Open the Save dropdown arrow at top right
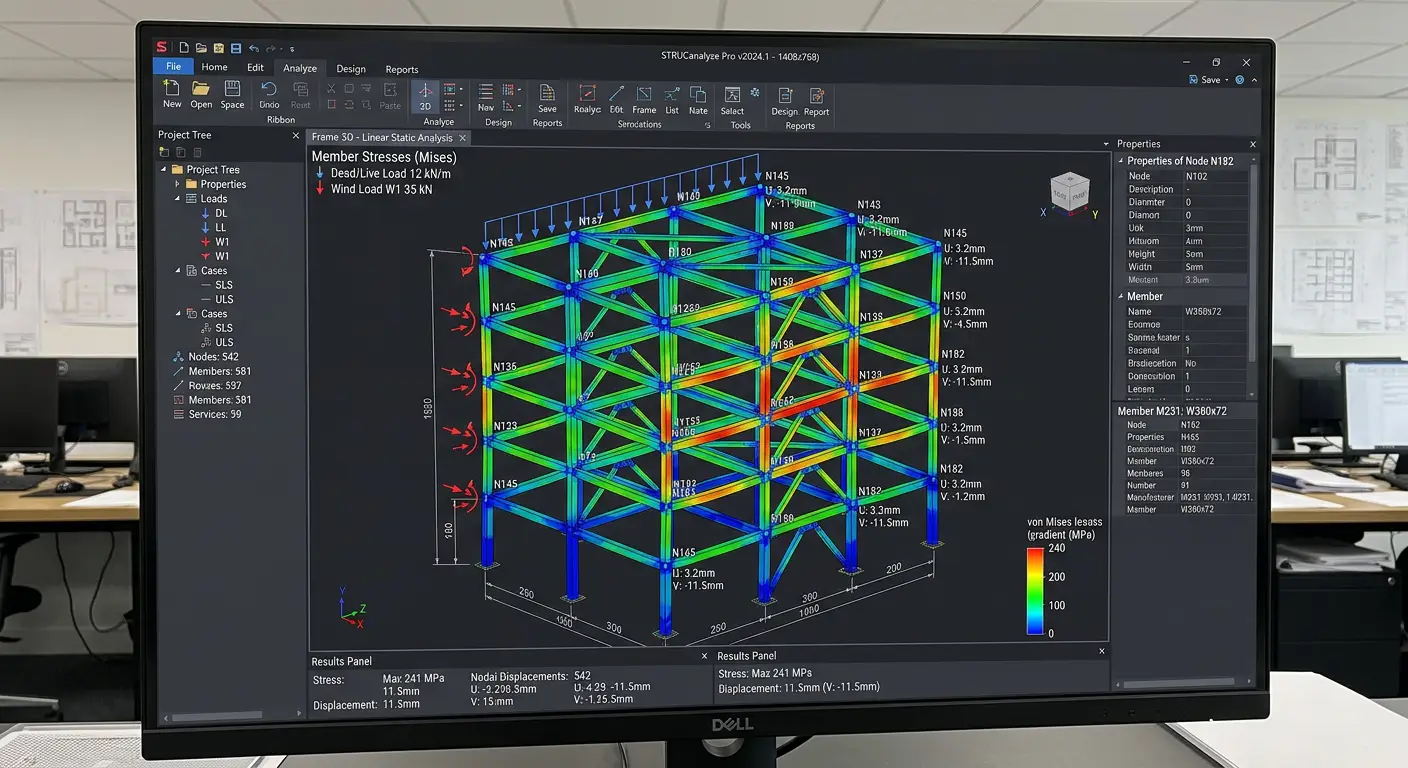The height and width of the screenshot is (768, 1408). (x=1226, y=80)
